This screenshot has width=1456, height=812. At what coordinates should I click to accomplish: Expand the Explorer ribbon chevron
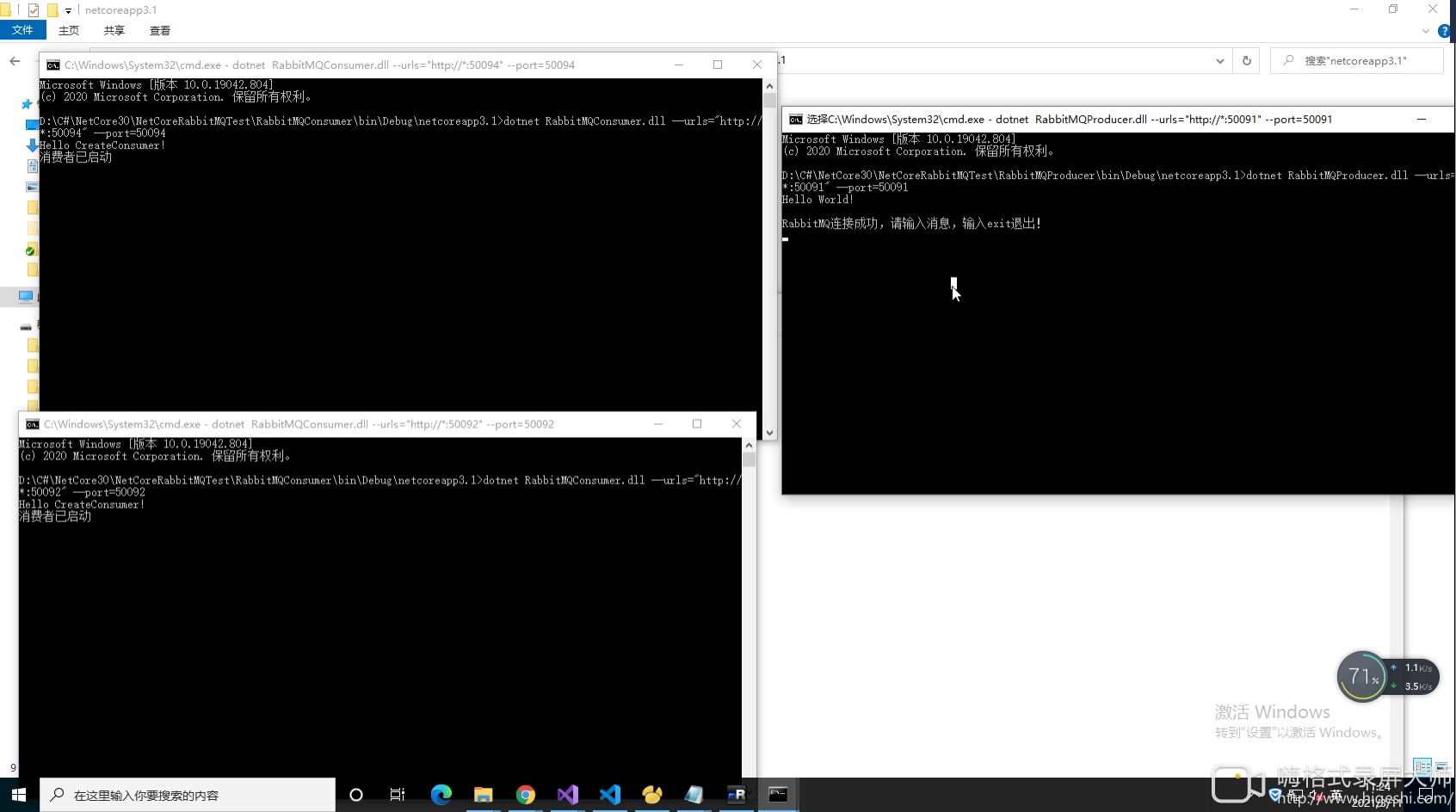coord(1425,31)
